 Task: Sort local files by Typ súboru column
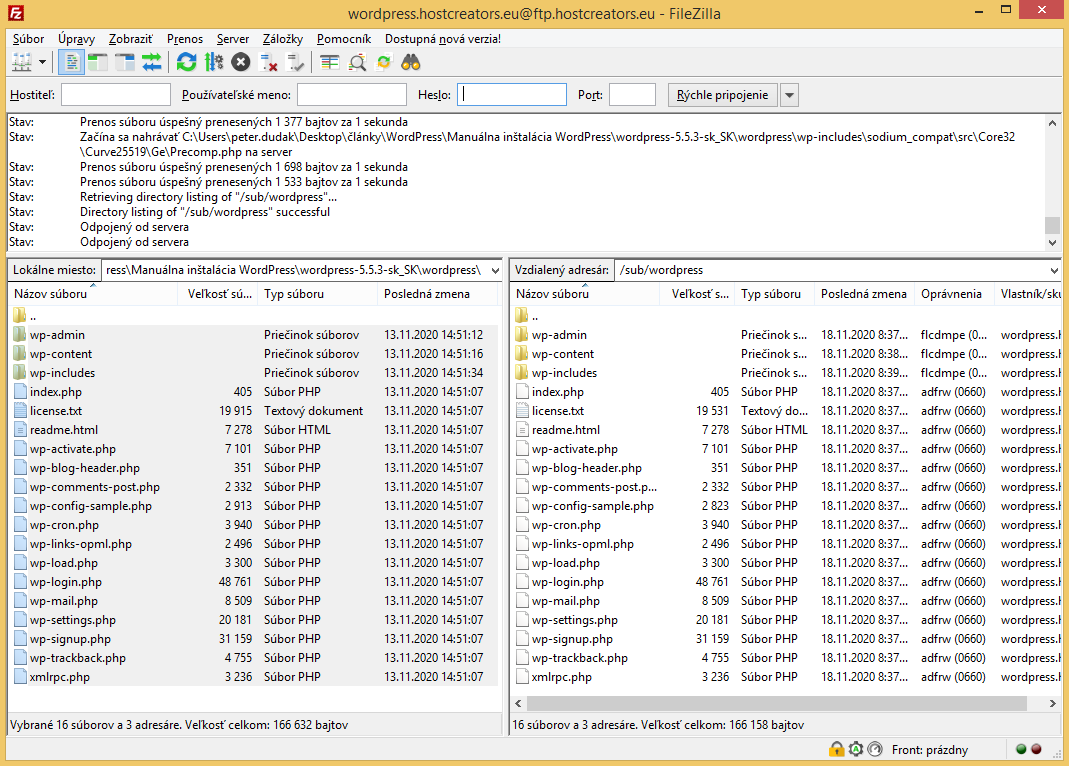pos(318,294)
